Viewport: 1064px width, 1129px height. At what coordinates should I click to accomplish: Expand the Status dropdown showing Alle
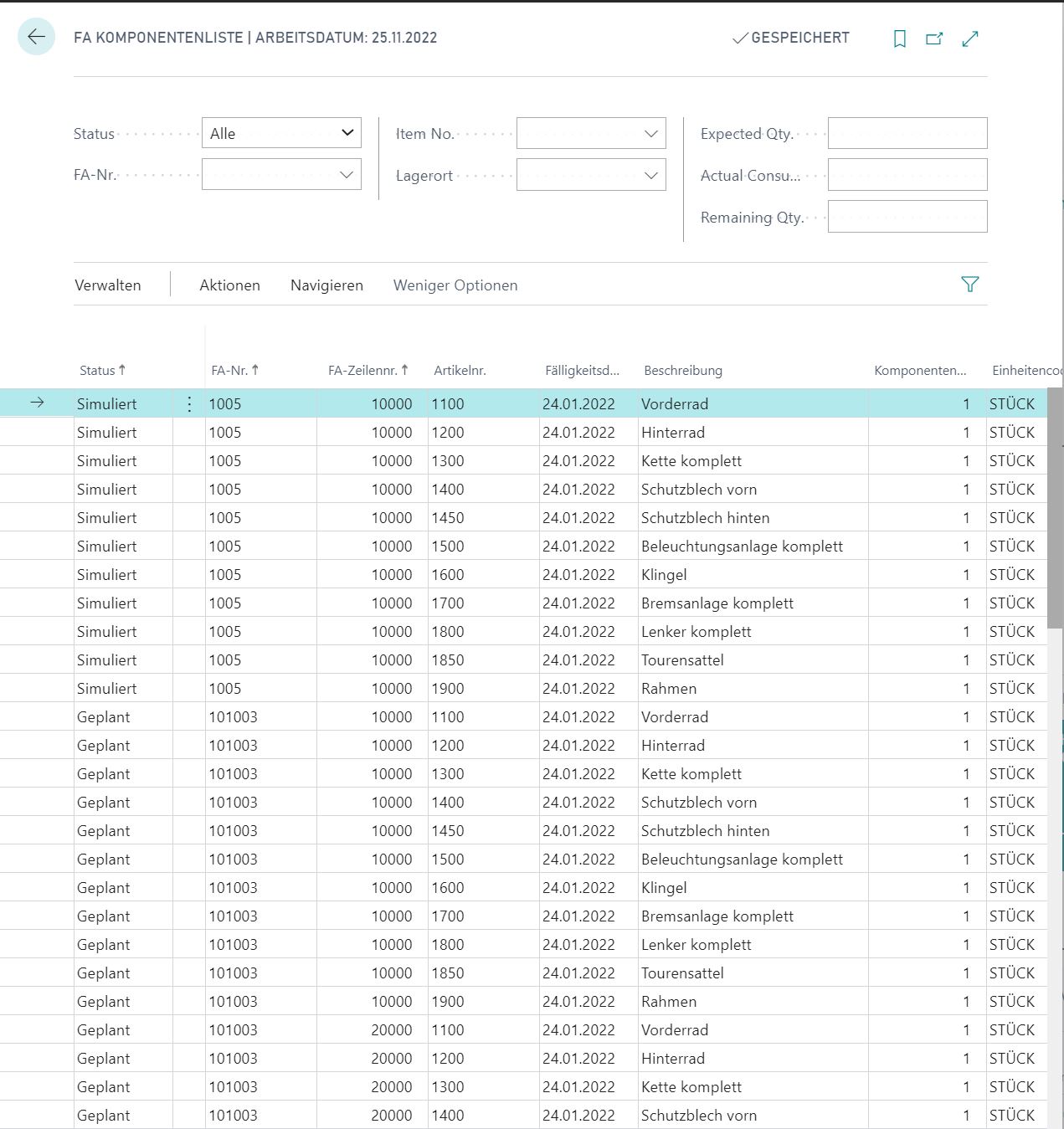281,133
